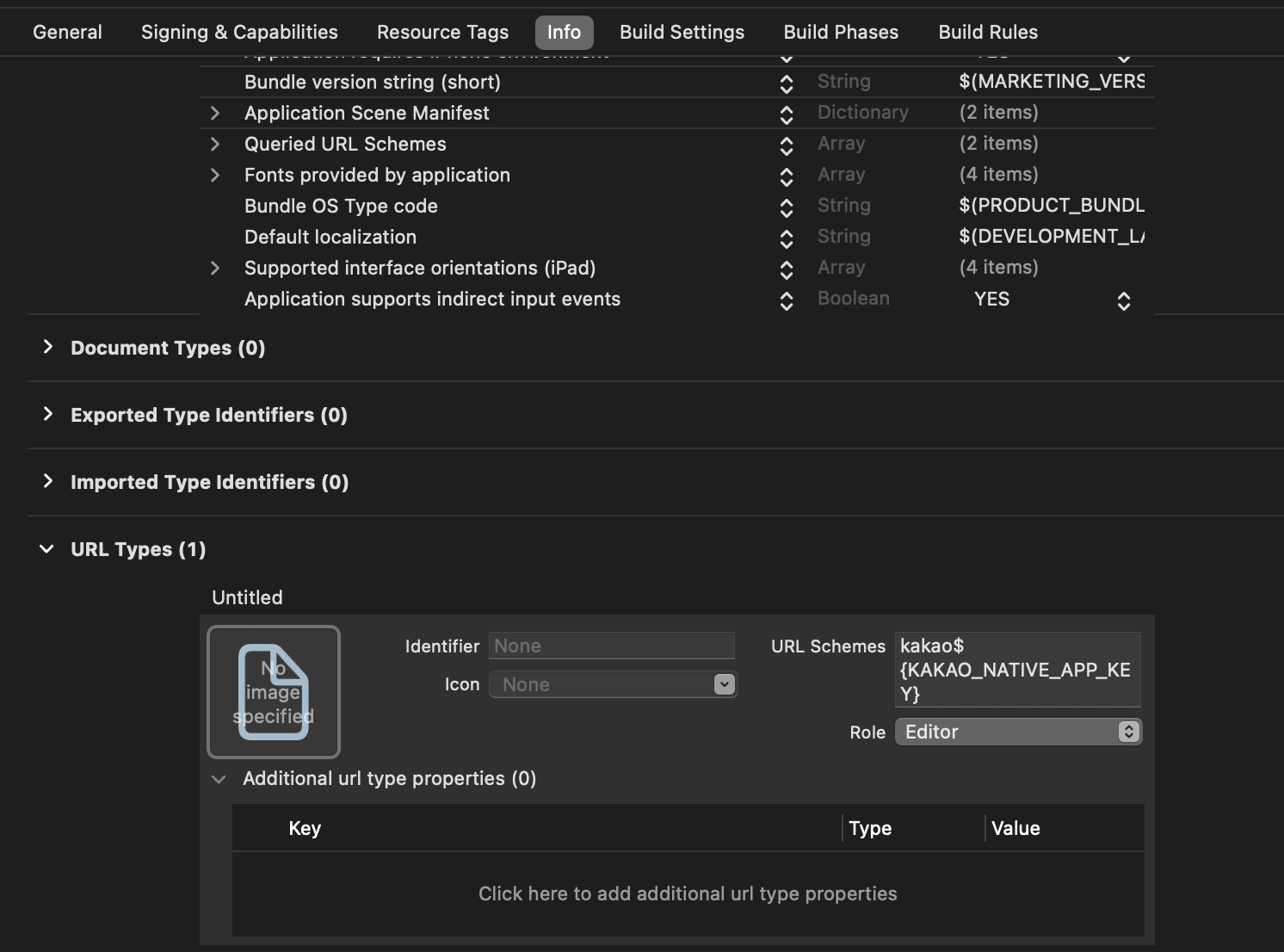Click the Untitled URL type title
This screenshot has width=1284, height=952.
tap(247, 597)
